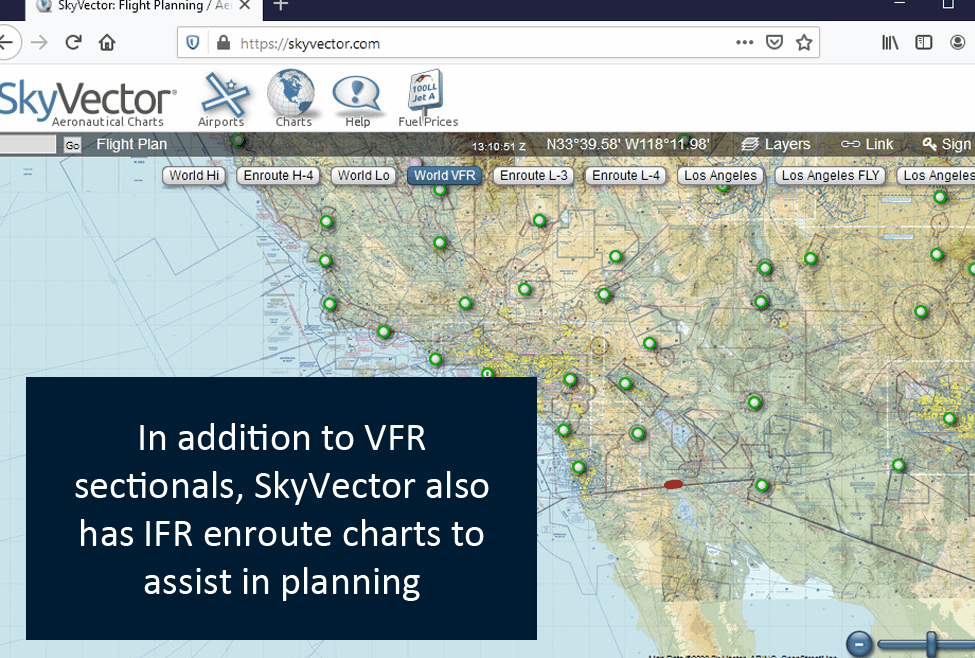
Task: Go to the browser home page
Action: pyautogui.click(x=107, y=42)
